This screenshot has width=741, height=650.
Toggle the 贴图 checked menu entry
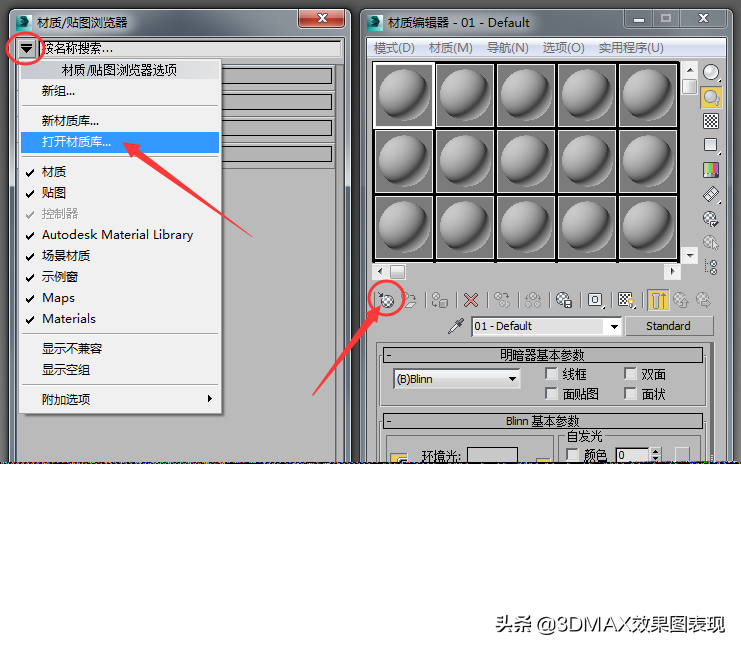click(120, 193)
